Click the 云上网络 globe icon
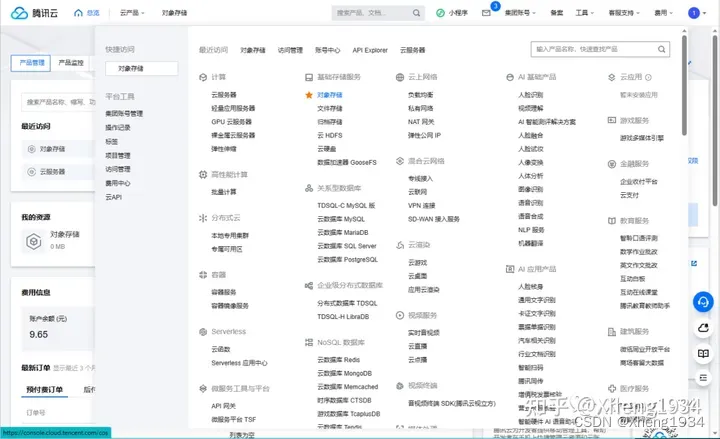Image resolution: width=720 pixels, height=439 pixels. (400, 77)
